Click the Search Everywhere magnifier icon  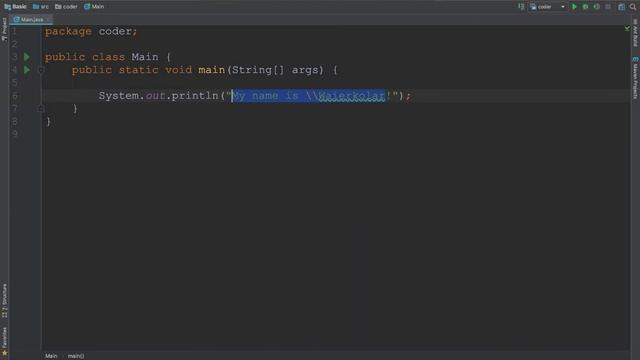pos(633,7)
